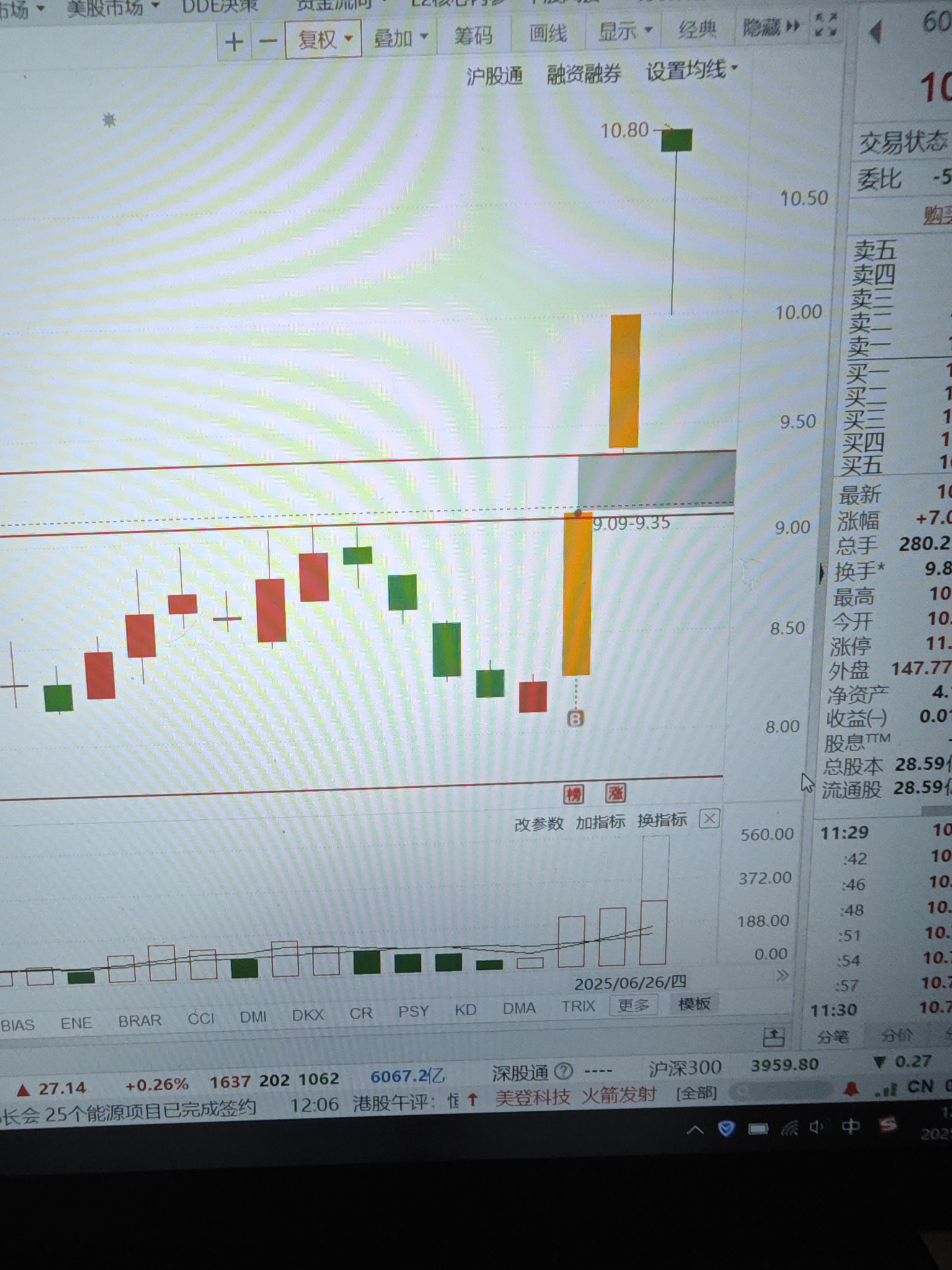Click the minus zoom-out chart button
The width and height of the screenshot is (952, 1270).
(268, 42)
